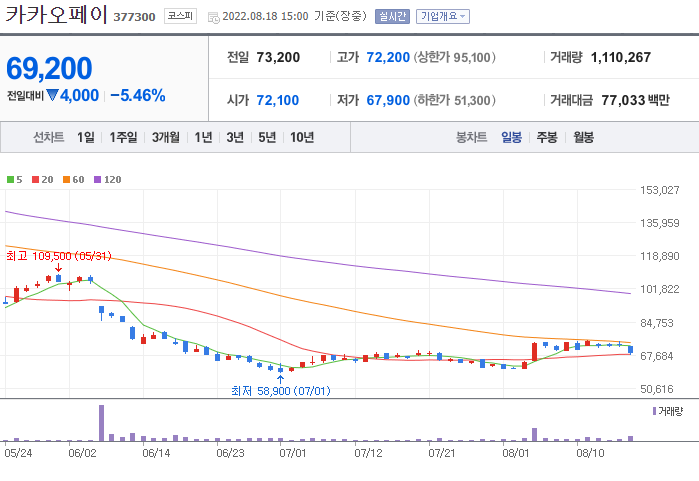
Task: Select the 1년 line chart tab
Action: pos(203,137)
